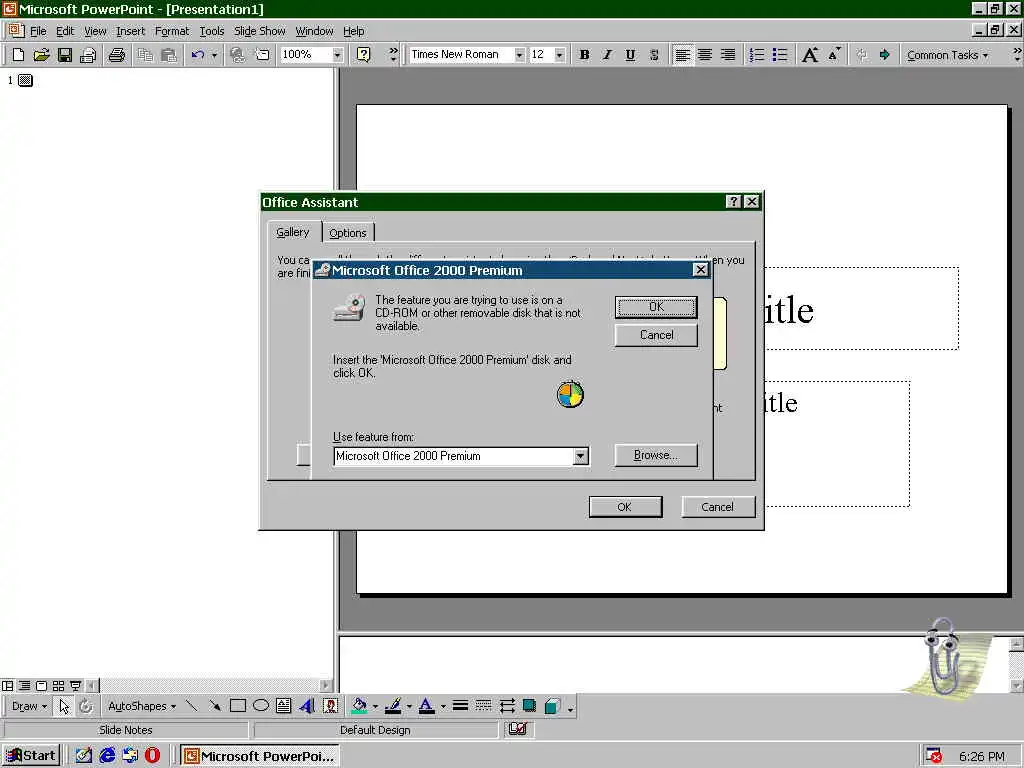
Task: Expand the Fill Color dropdown arrow
Action: point(375,706)
